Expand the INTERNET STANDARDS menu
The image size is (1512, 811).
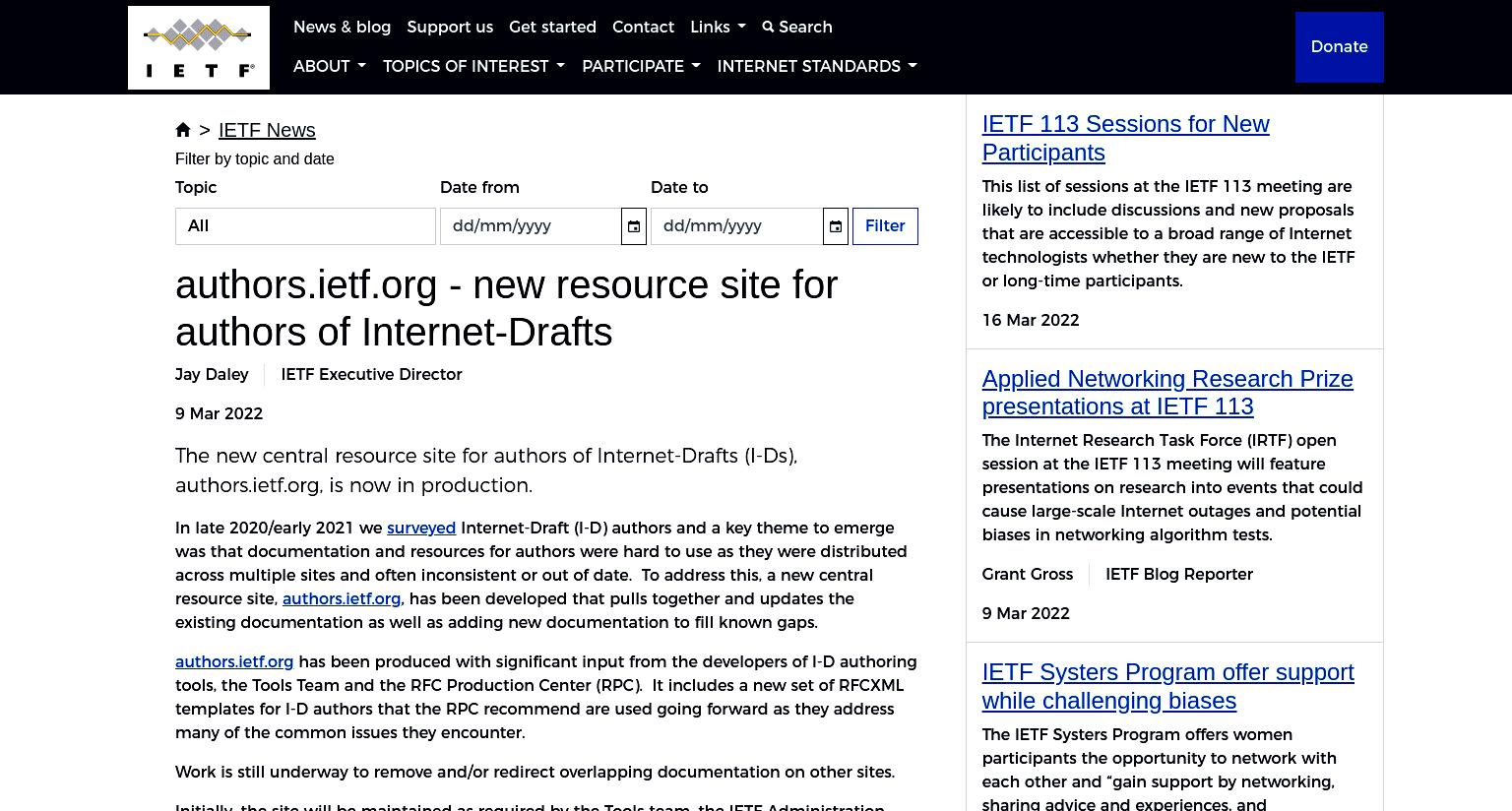[817, 66]
